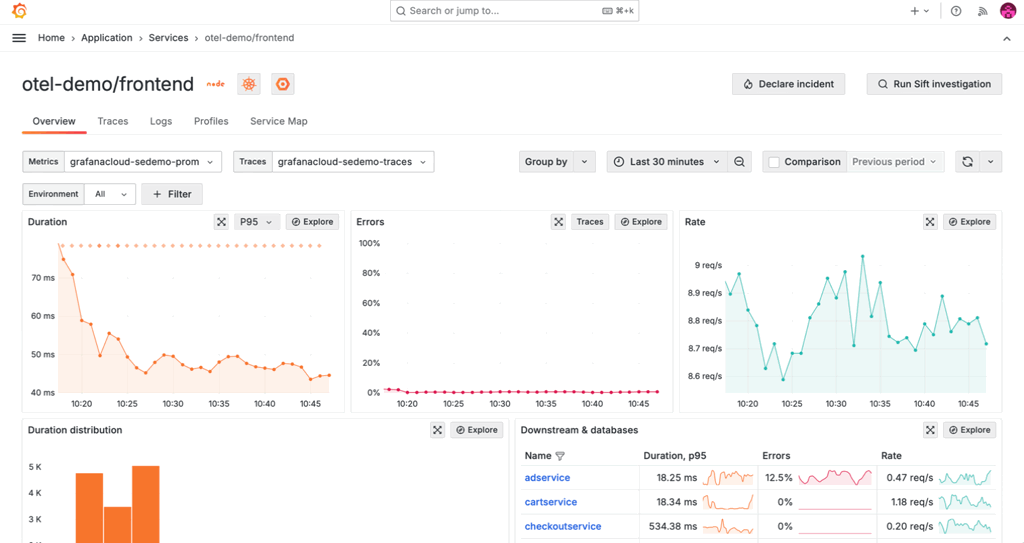Go to Services breadcrumb

coord(168,38)
